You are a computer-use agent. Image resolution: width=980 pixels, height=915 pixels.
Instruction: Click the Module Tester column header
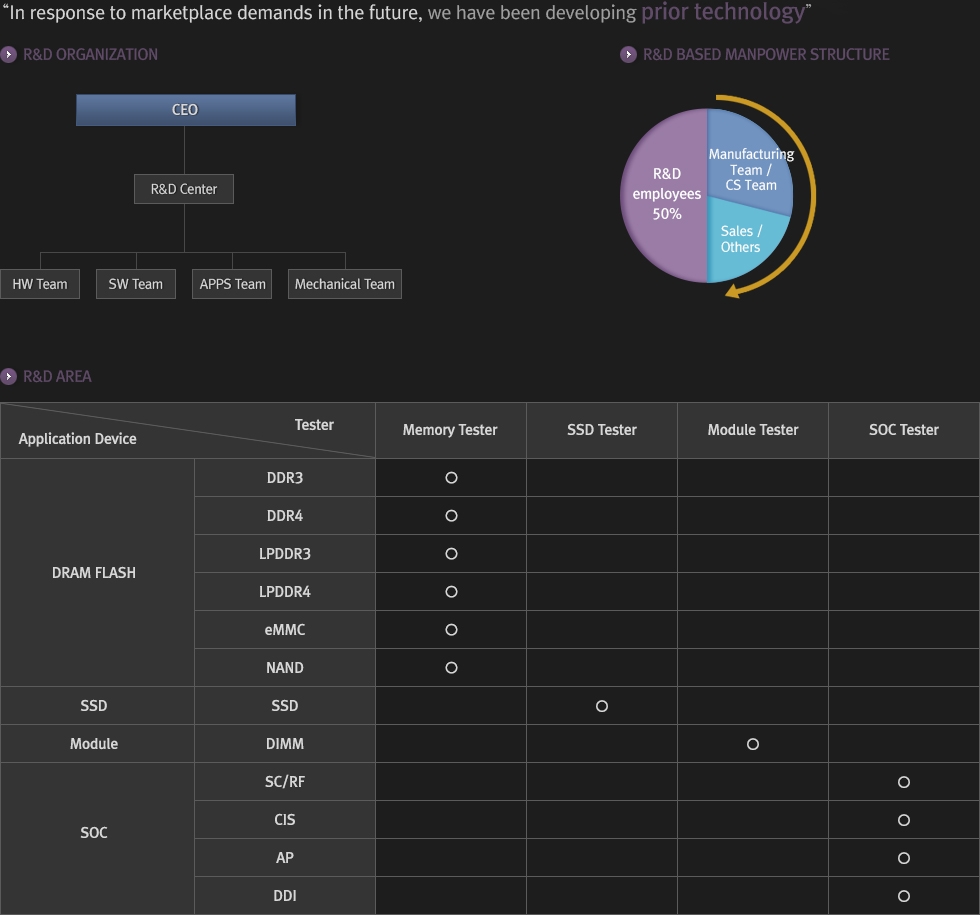(x=753, y=430)
